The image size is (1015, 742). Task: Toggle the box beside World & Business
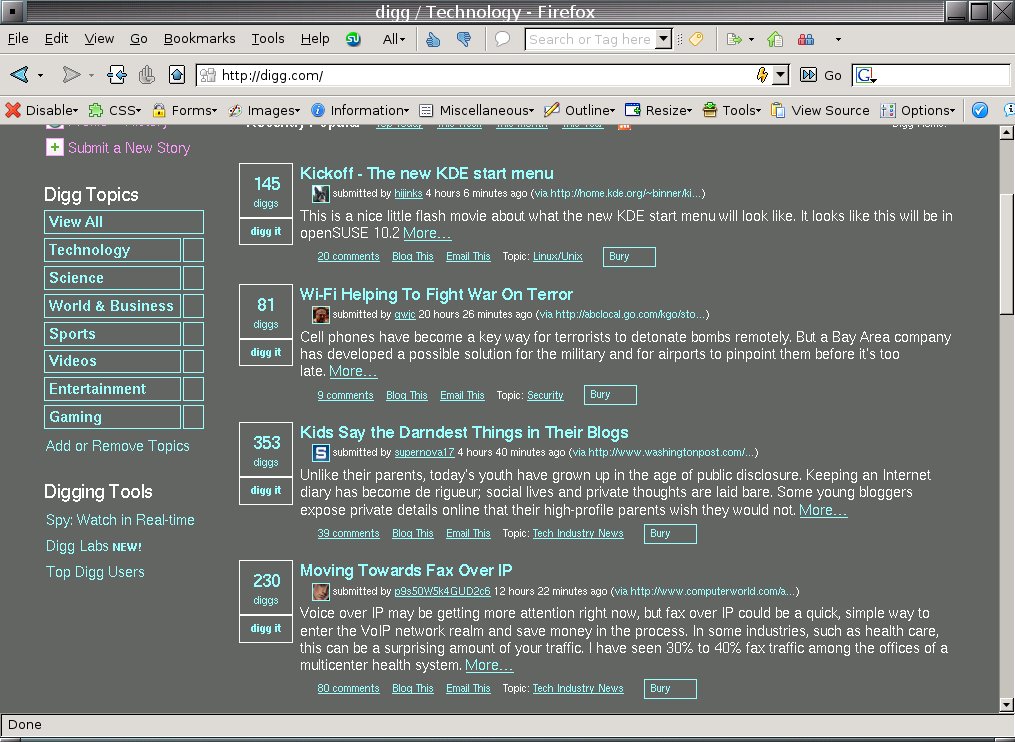coord(193,306)
